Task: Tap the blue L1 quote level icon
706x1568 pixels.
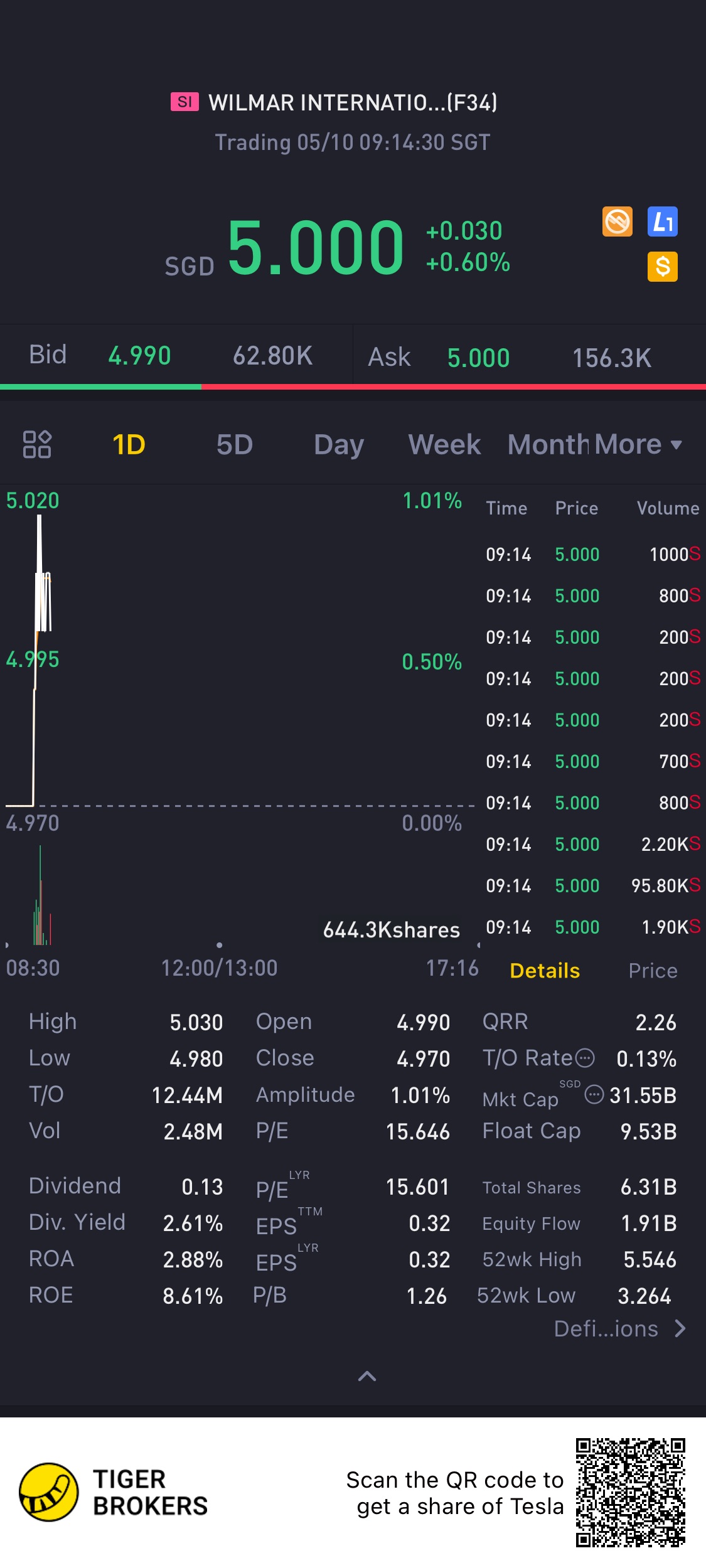Action: pos(662,221)
